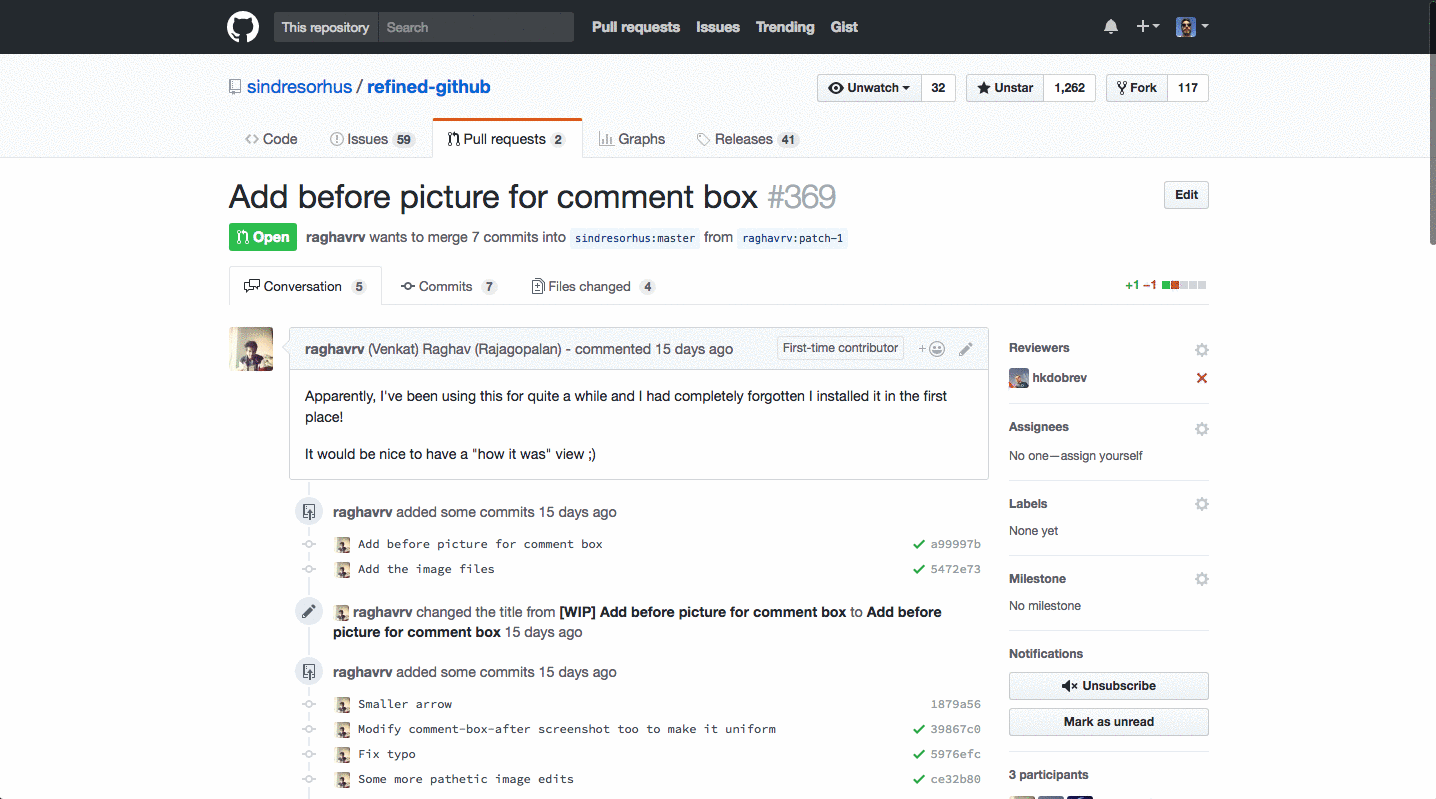Unsubscribe from notifications

[1108, 686]
